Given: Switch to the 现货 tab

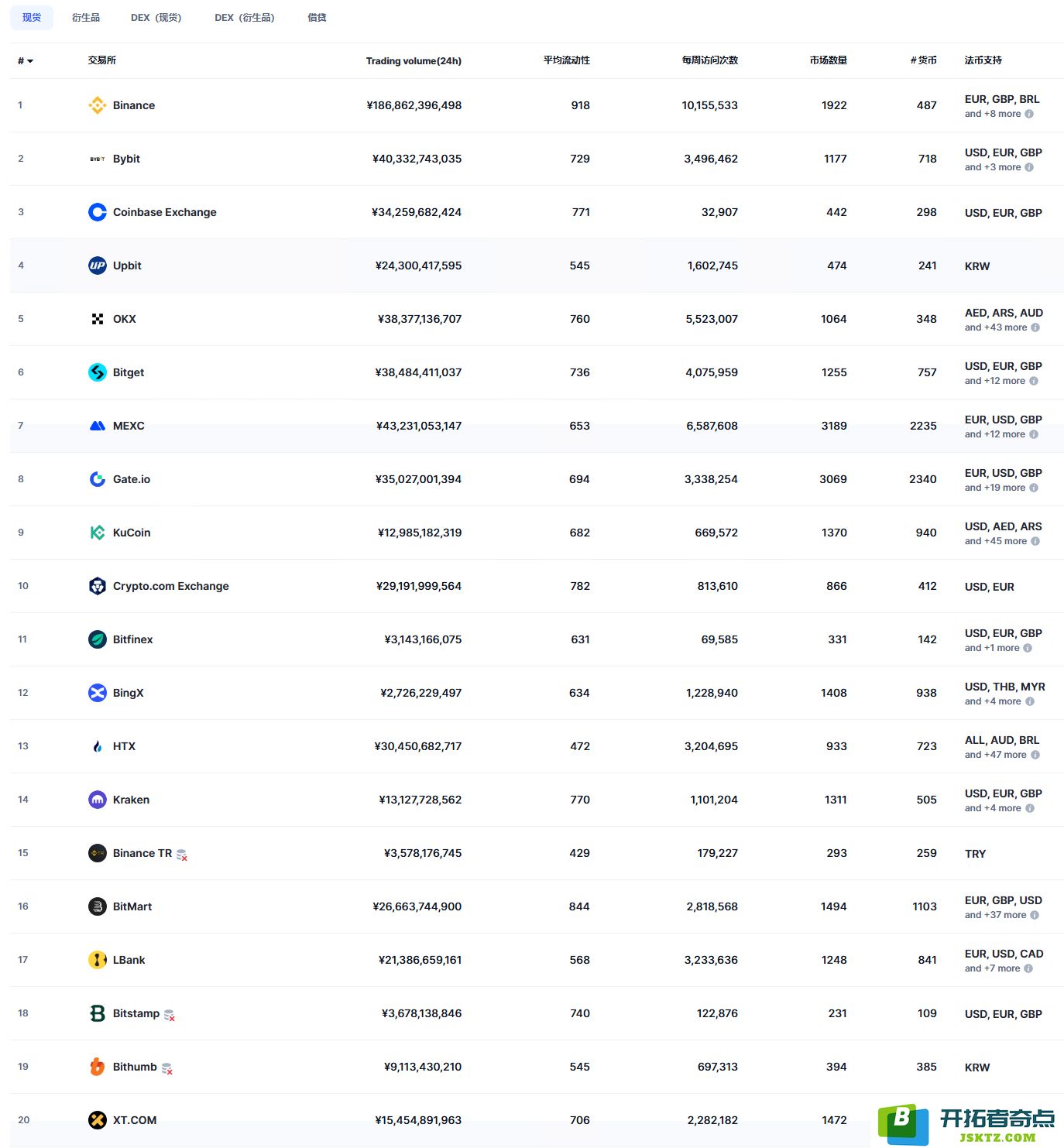Looking at the screenshot, I should (x=32, y=18).
